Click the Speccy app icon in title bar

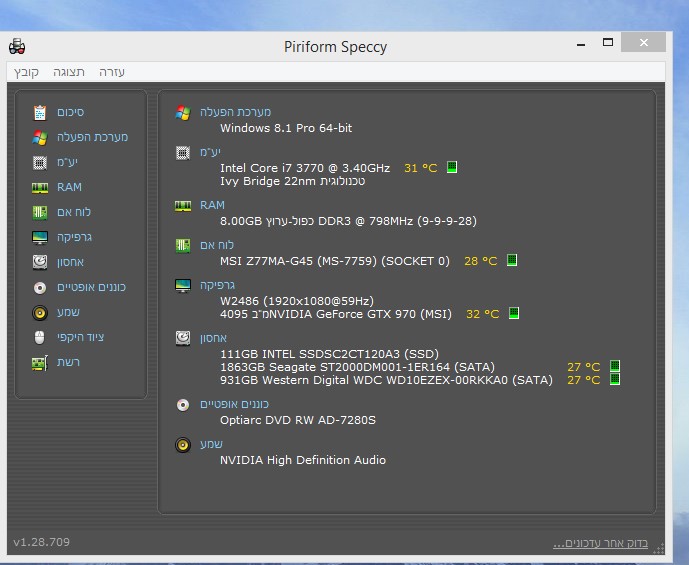pos(17,46)
